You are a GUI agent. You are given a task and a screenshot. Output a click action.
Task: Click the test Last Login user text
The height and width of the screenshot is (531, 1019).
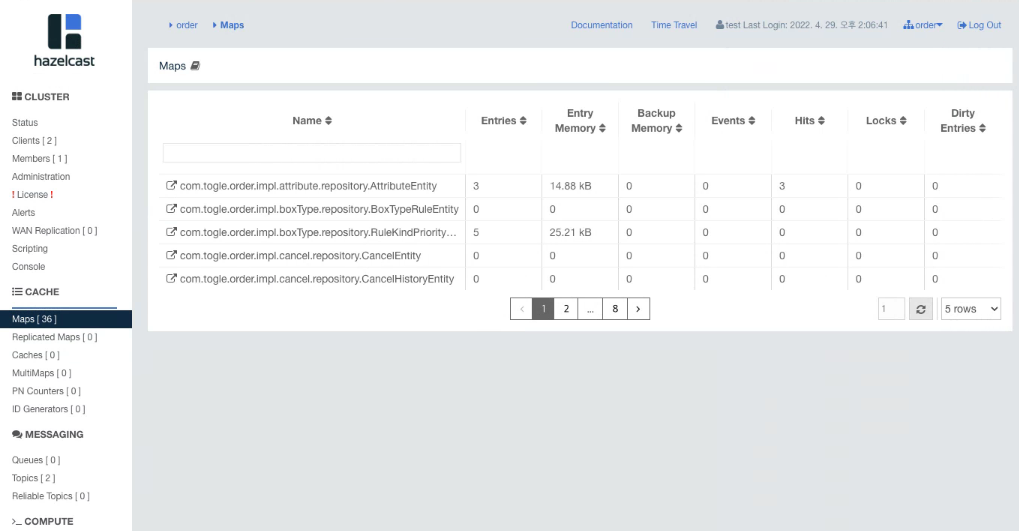(802, 25)
